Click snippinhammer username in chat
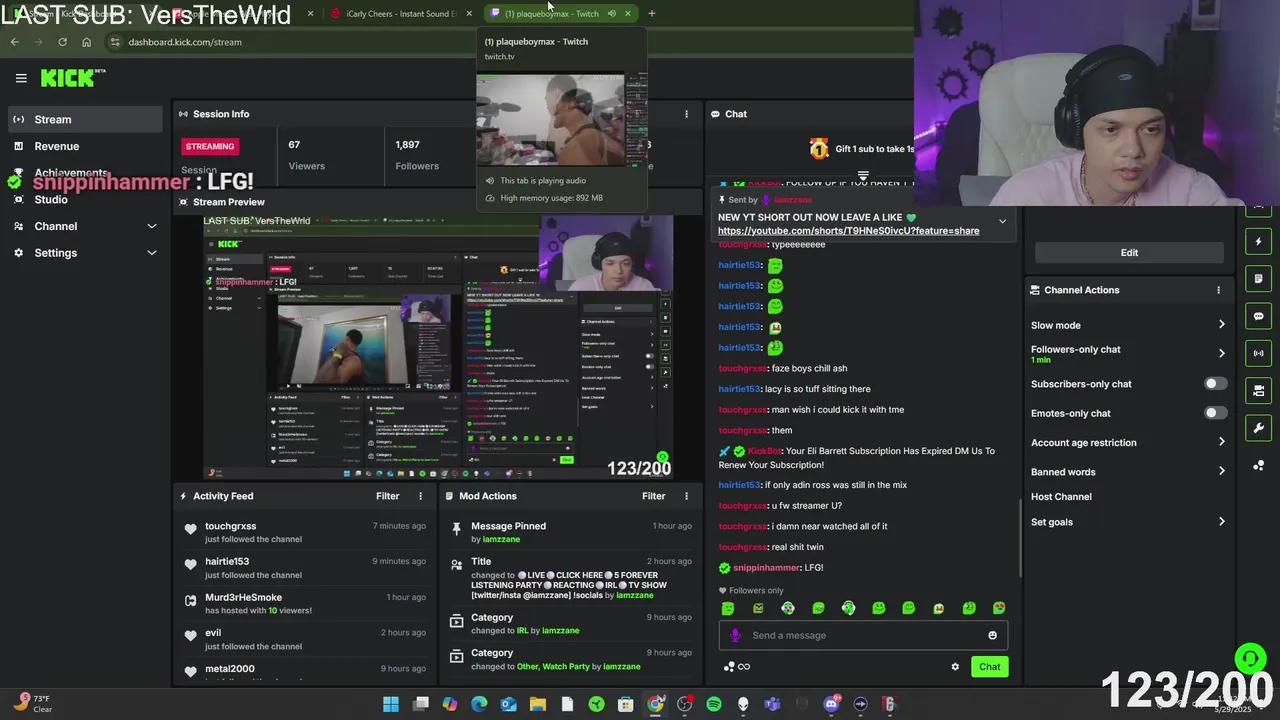This screenshot has width=1280, height=720. click(766, 568)
